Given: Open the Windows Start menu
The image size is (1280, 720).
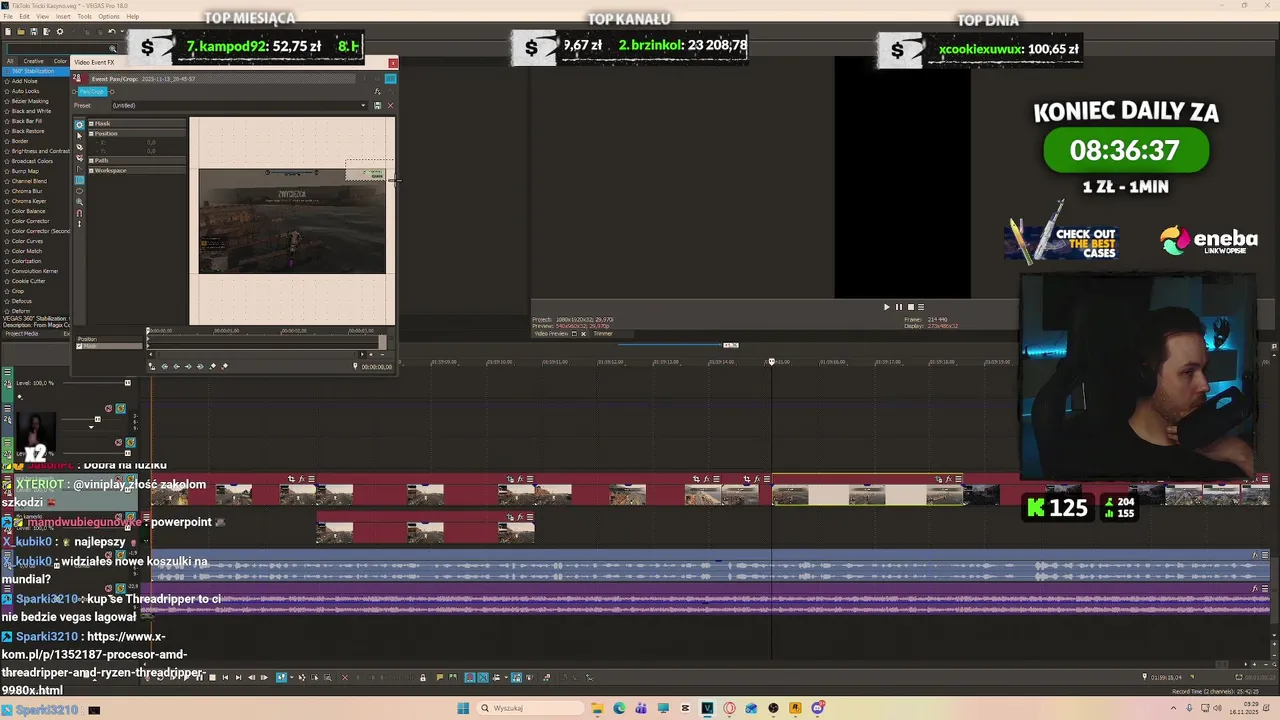Looking at the screenshot, I should [x=463, y=708].
